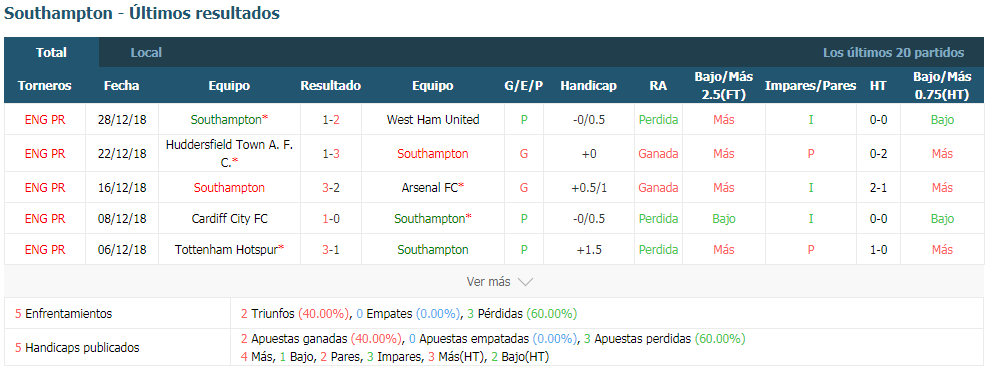Switch to the Local tab
The width and height of the screenshot is (985, 369).
point(146,53)
